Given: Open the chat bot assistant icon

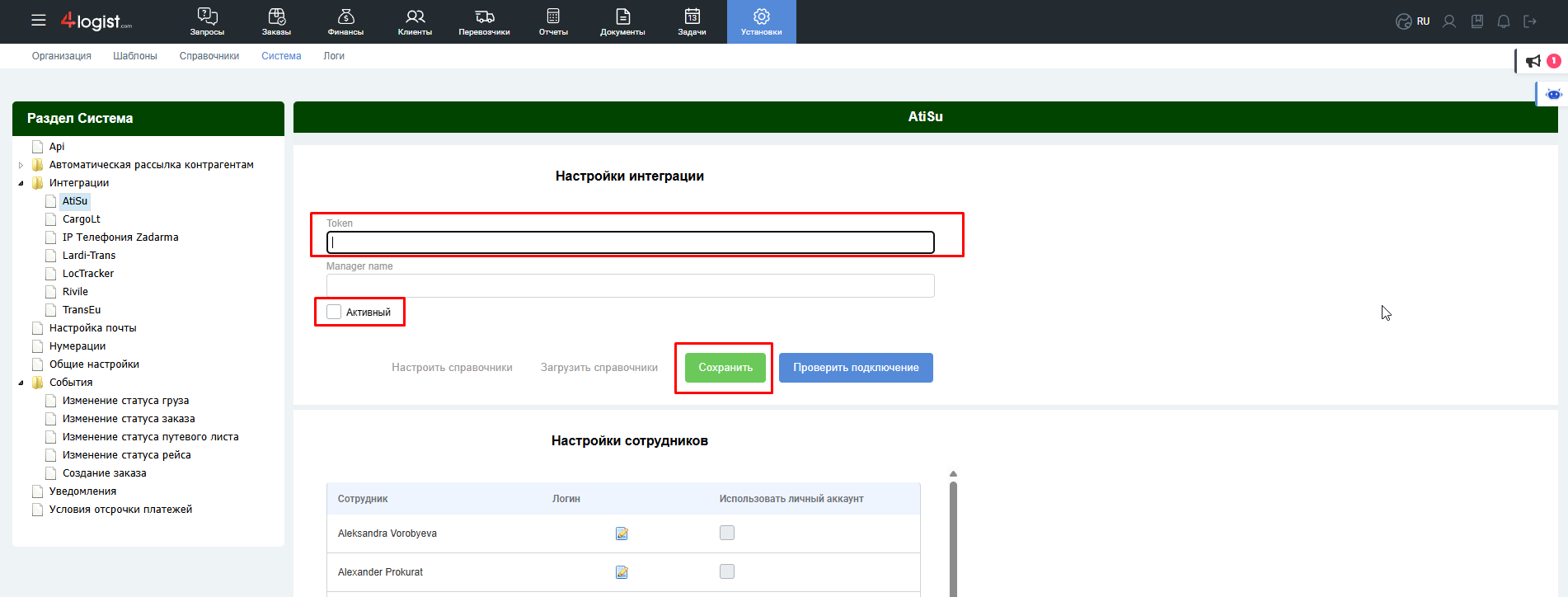Looking at the screenshot, I should 1553,94.
